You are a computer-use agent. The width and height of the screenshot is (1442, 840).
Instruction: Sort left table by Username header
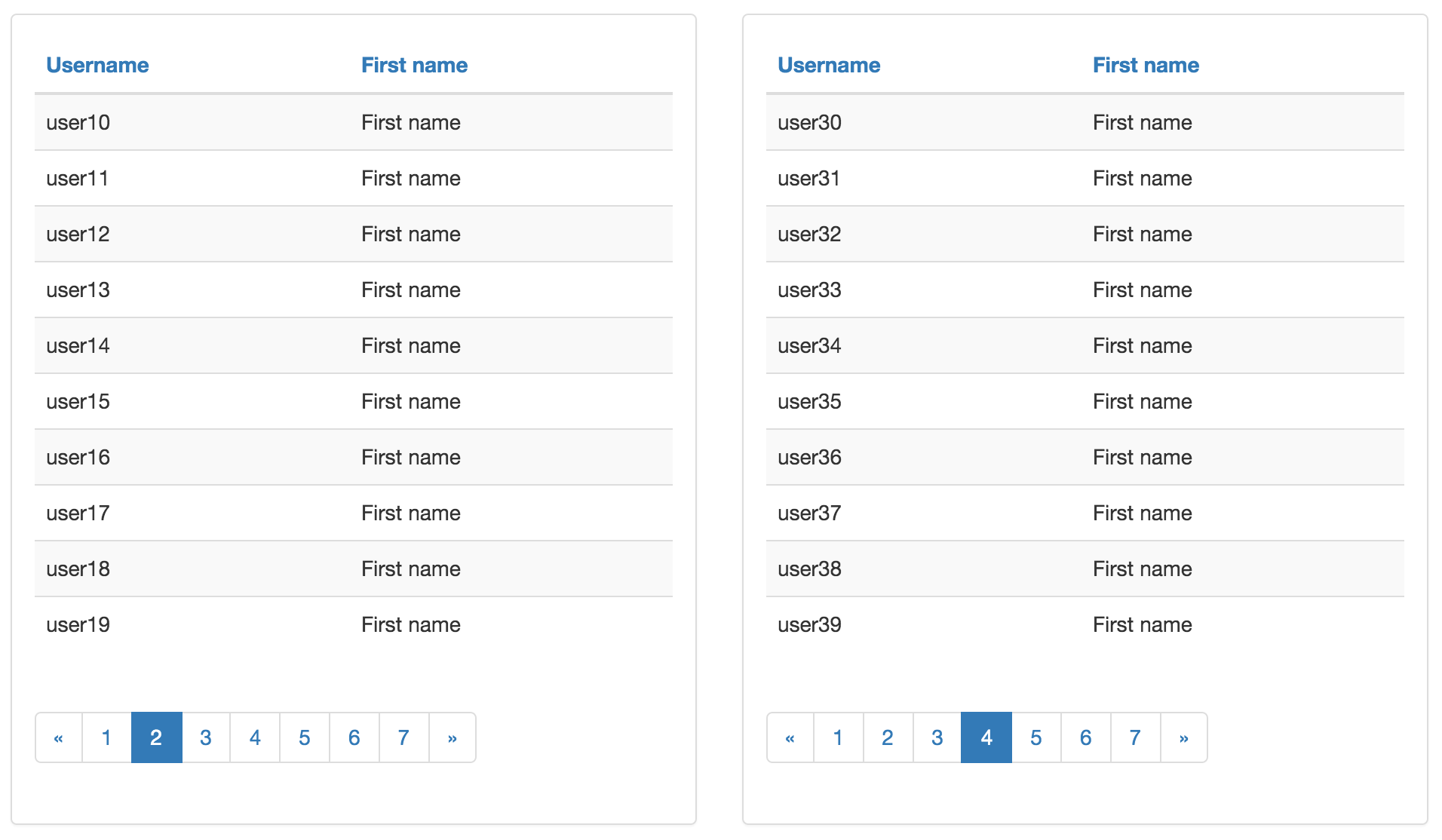pyautogui.click(x=97, y=65)
